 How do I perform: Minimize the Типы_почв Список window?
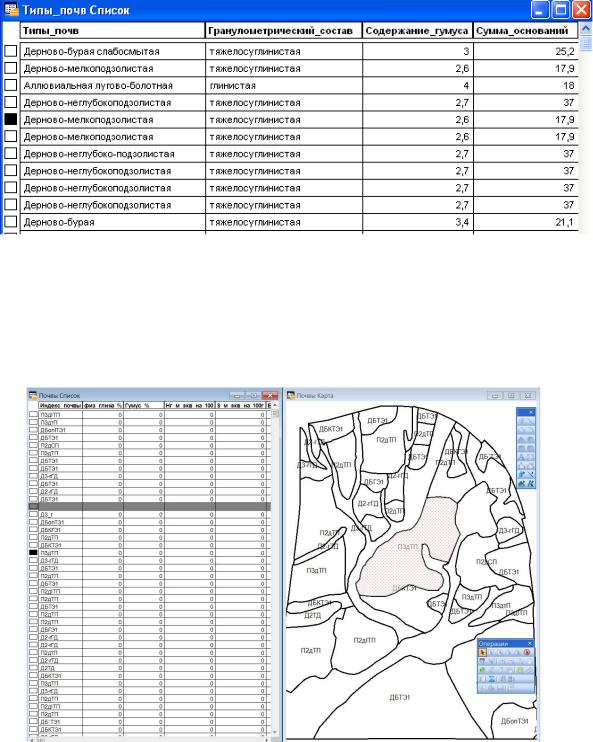540,9
